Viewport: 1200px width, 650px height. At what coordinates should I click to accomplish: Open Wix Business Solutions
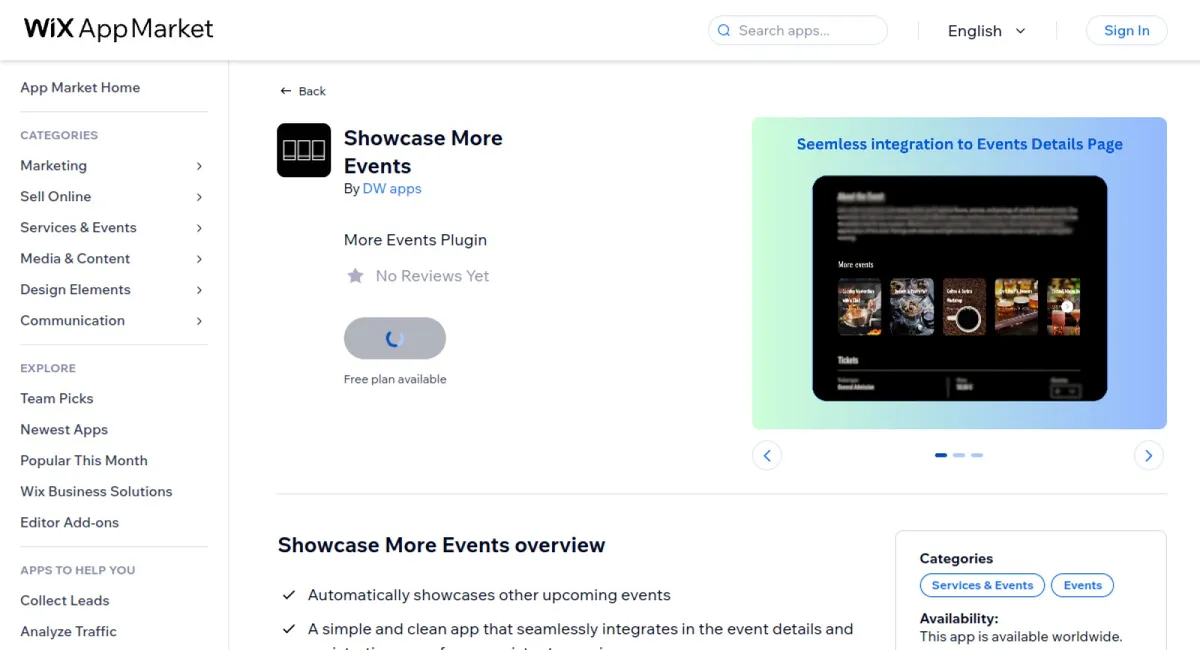coord(96,492)
